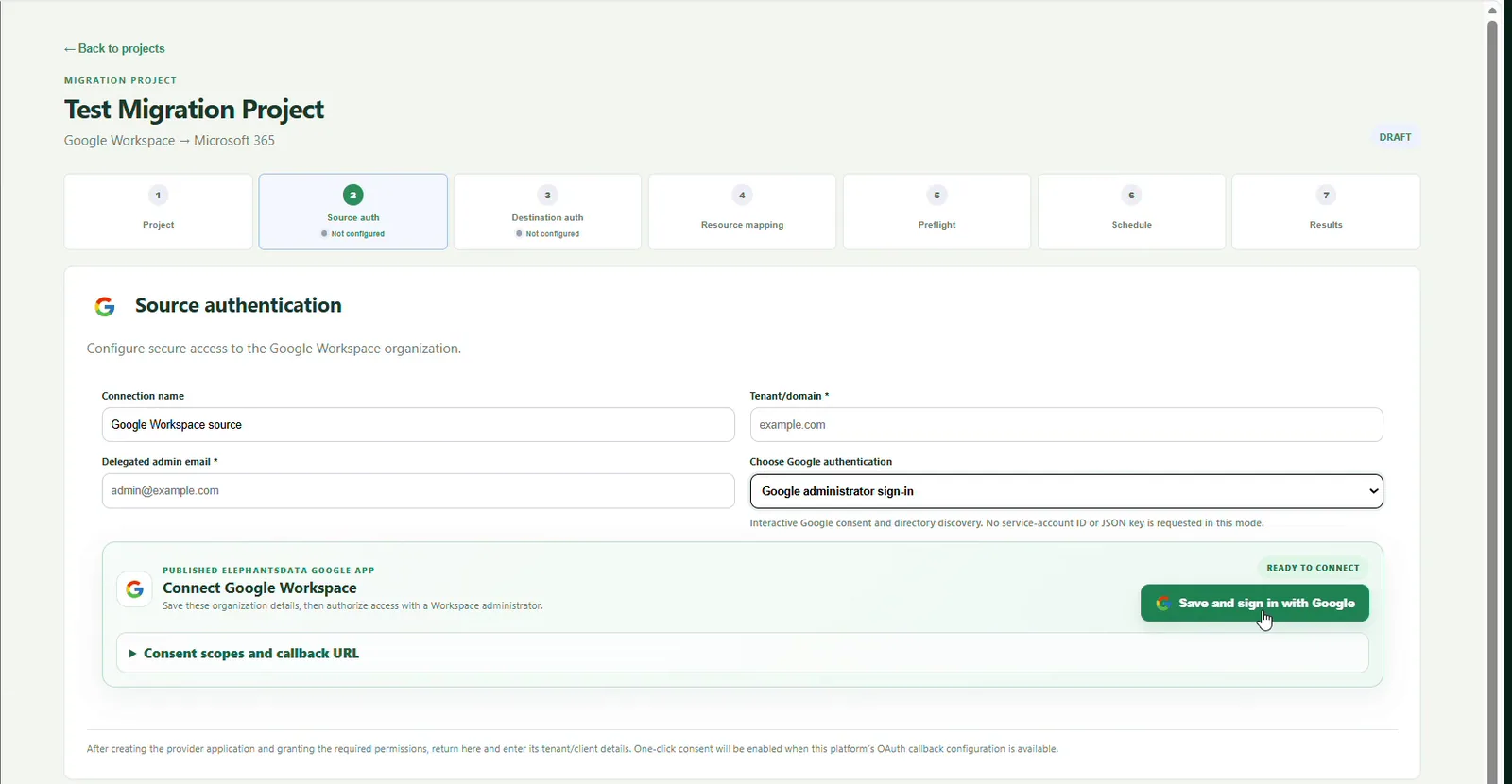Open the Resource mapping step
Image resolution: width=1512 pixels, height=784 pixels.
click(x=743, y=212)
